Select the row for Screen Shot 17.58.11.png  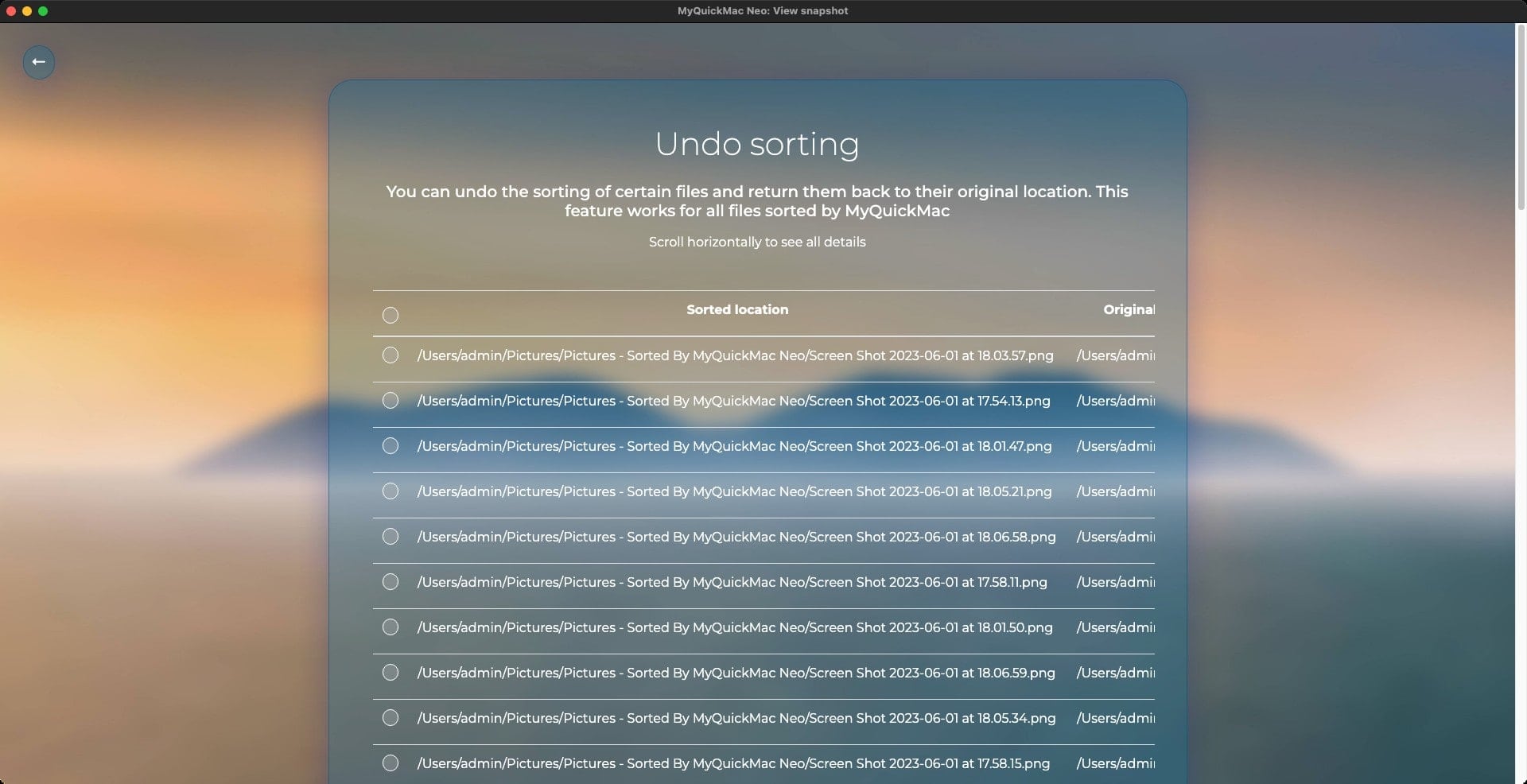[x=390, y=582]
